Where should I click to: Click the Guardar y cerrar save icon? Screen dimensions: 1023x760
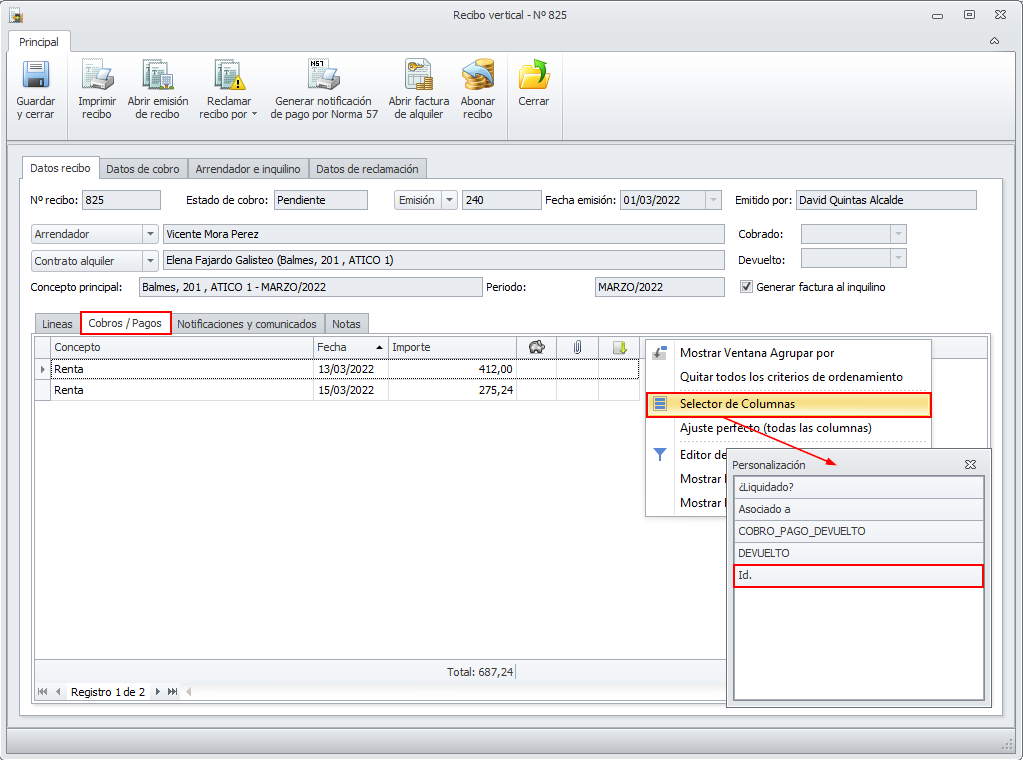[x=36, y=76]
